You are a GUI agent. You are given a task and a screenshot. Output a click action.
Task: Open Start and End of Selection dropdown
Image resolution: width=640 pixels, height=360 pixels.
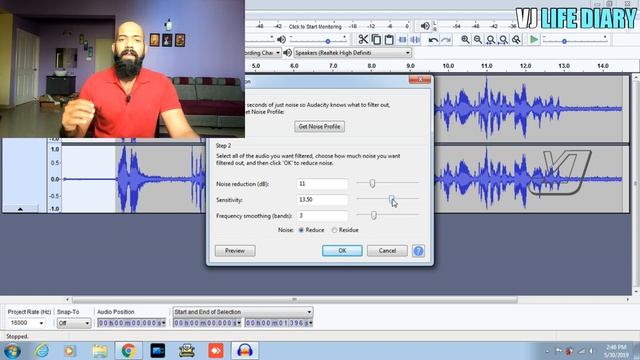coord(243,312)
